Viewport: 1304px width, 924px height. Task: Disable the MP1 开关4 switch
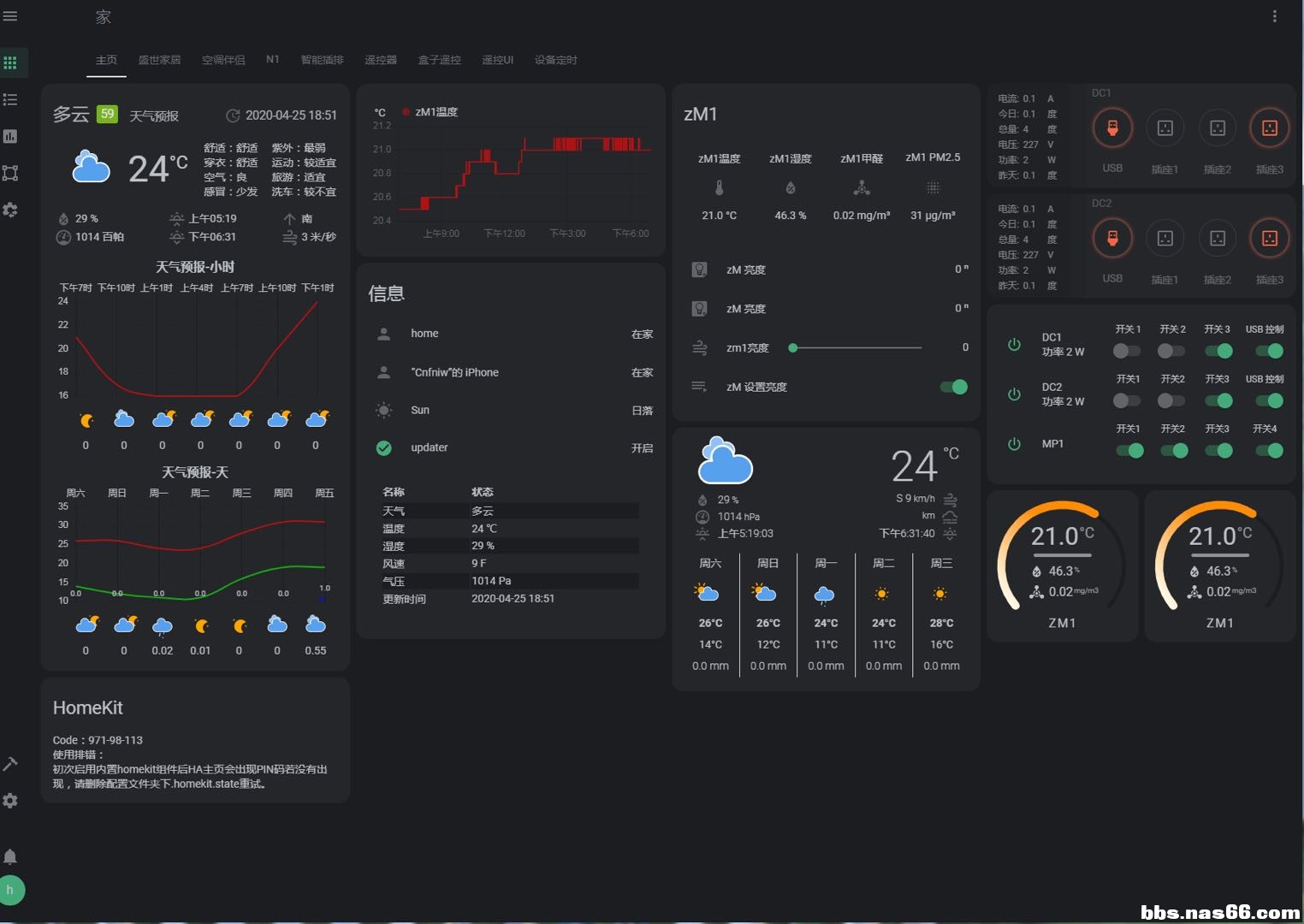tap(1269, 451)
